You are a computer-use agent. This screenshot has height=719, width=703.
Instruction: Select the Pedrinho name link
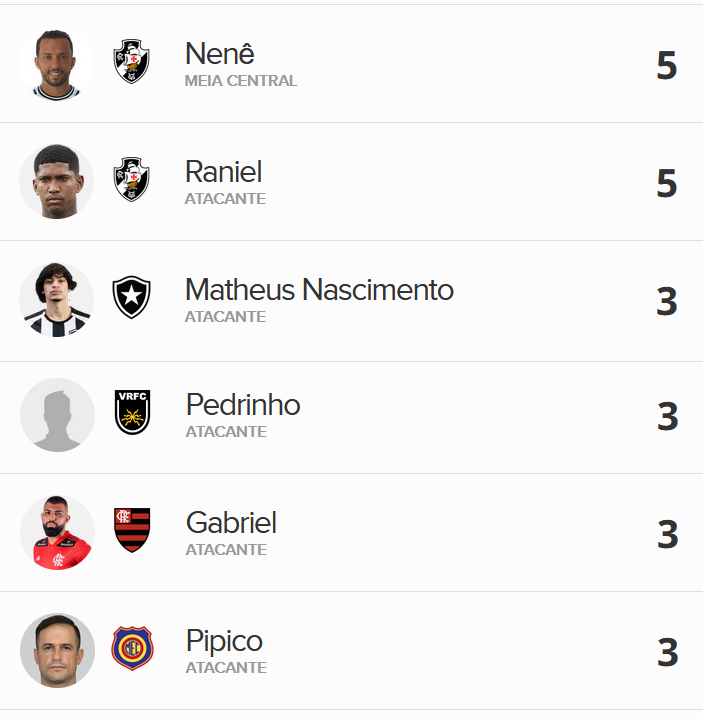(243, 405)
